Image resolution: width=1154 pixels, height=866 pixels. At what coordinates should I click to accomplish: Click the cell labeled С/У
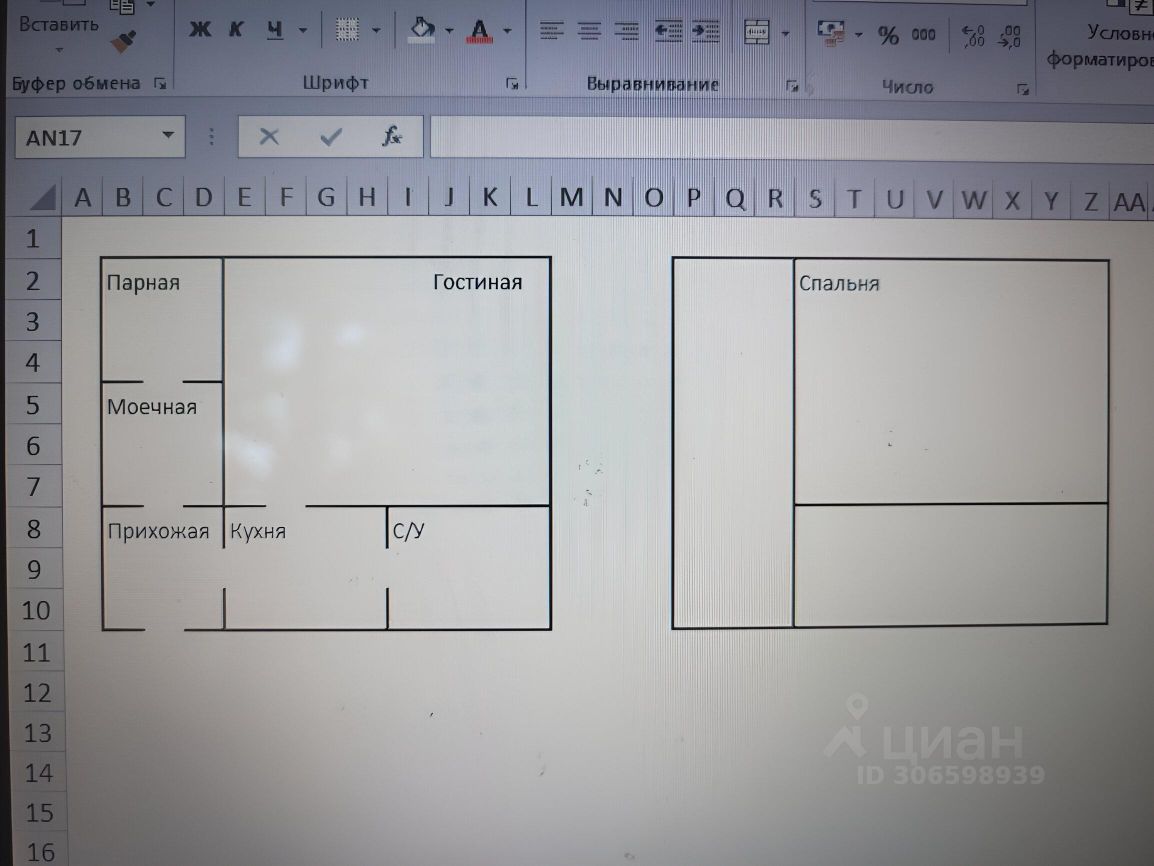(408, 530)
